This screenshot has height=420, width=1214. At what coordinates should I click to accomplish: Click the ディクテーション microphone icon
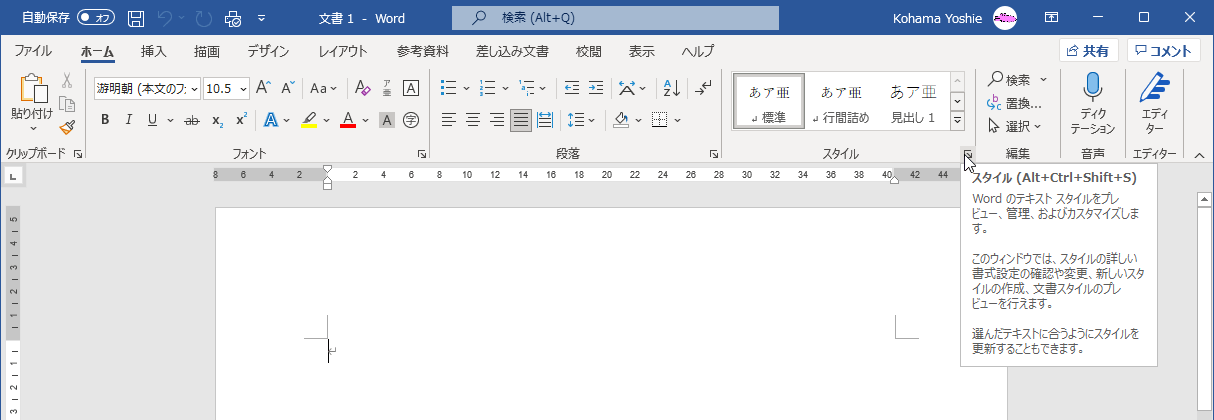tap(1093, 86)
